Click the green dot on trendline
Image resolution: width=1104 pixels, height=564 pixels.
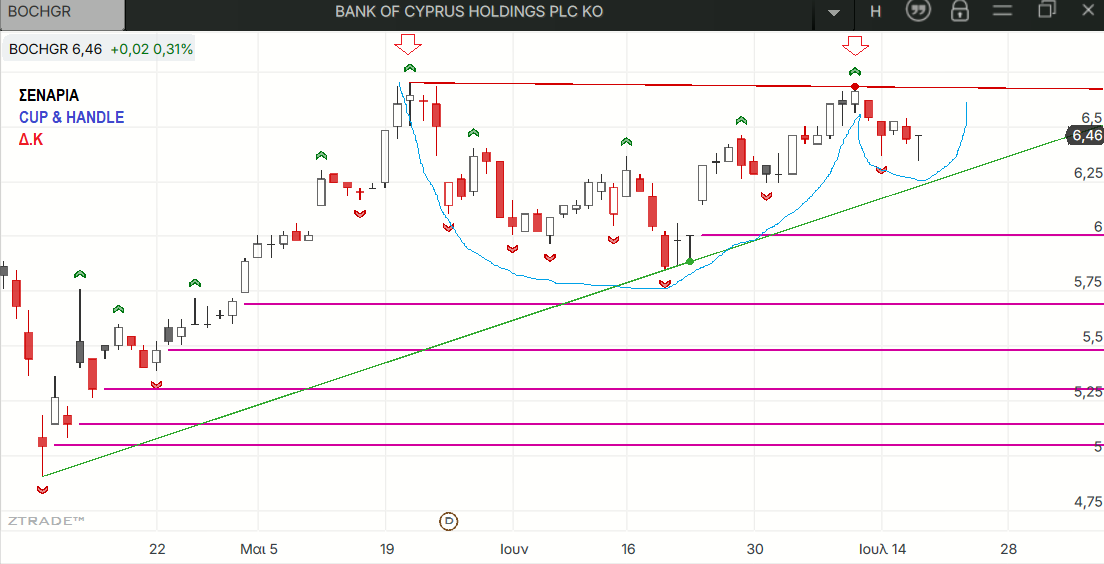point(689,261)
